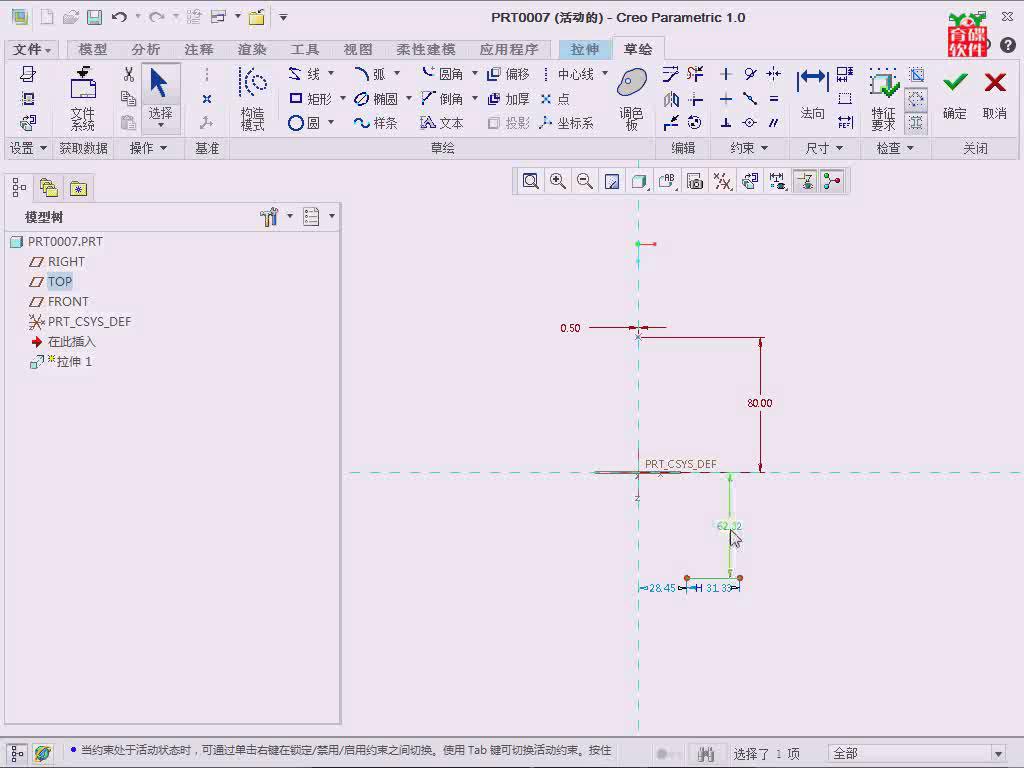1024x768 pixels.
Task: Open the Help question mark icon
Action: 1008,45
